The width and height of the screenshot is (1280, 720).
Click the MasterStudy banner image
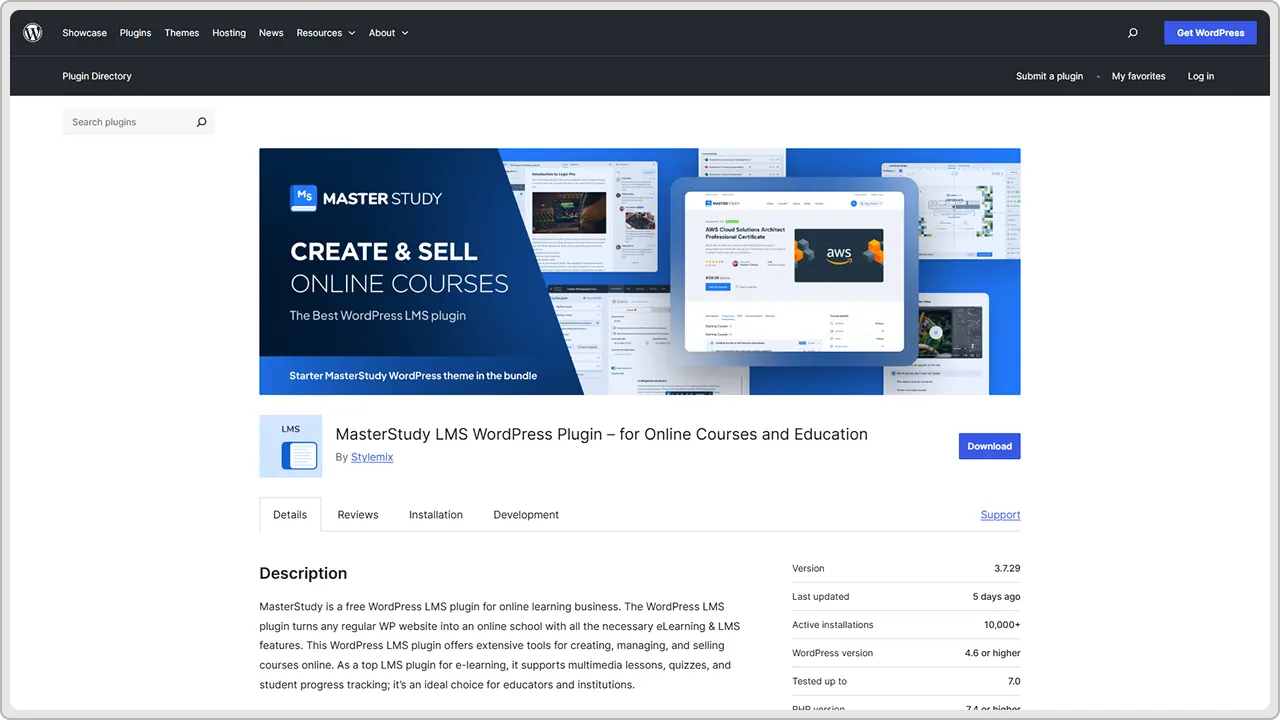click(x=640, y=271)
